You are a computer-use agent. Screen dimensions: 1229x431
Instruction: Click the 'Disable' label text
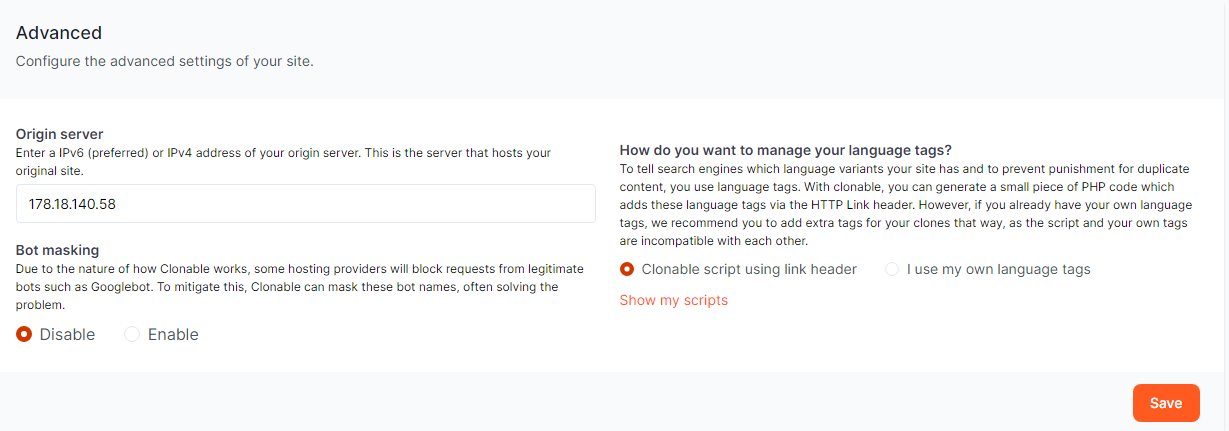coord(67,335)
